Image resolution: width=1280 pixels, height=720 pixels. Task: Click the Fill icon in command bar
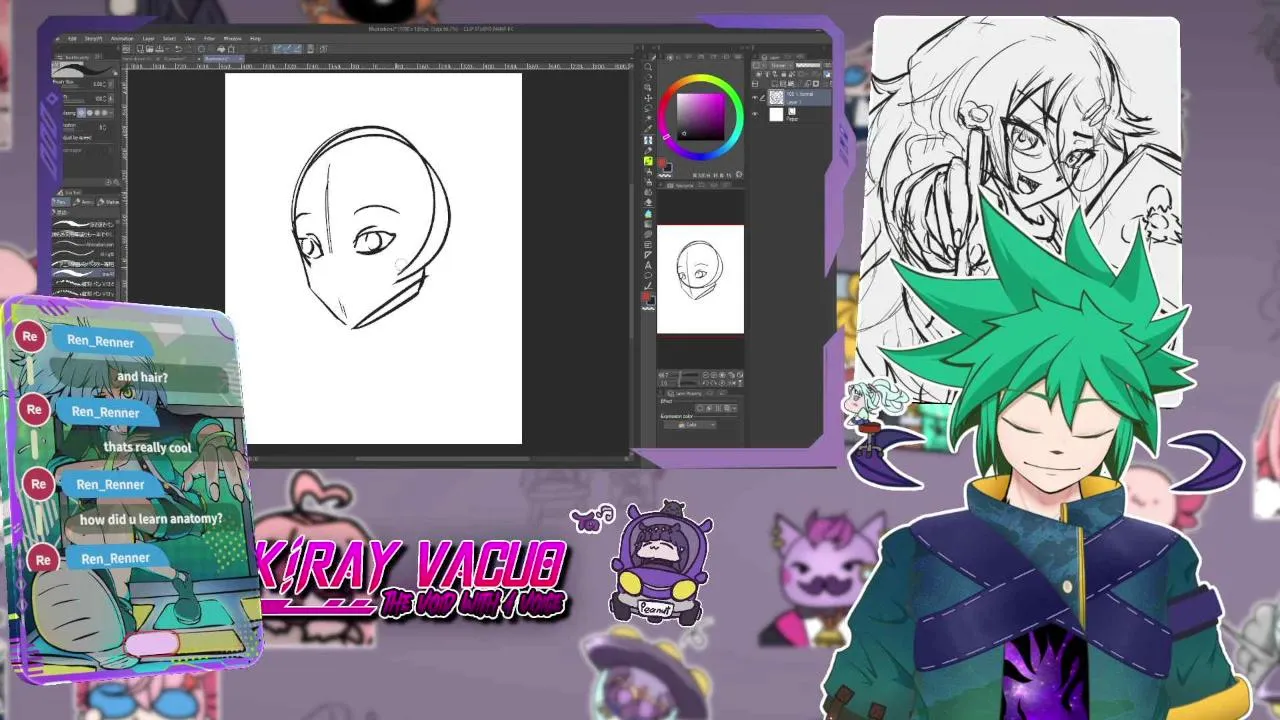point(221,49)
